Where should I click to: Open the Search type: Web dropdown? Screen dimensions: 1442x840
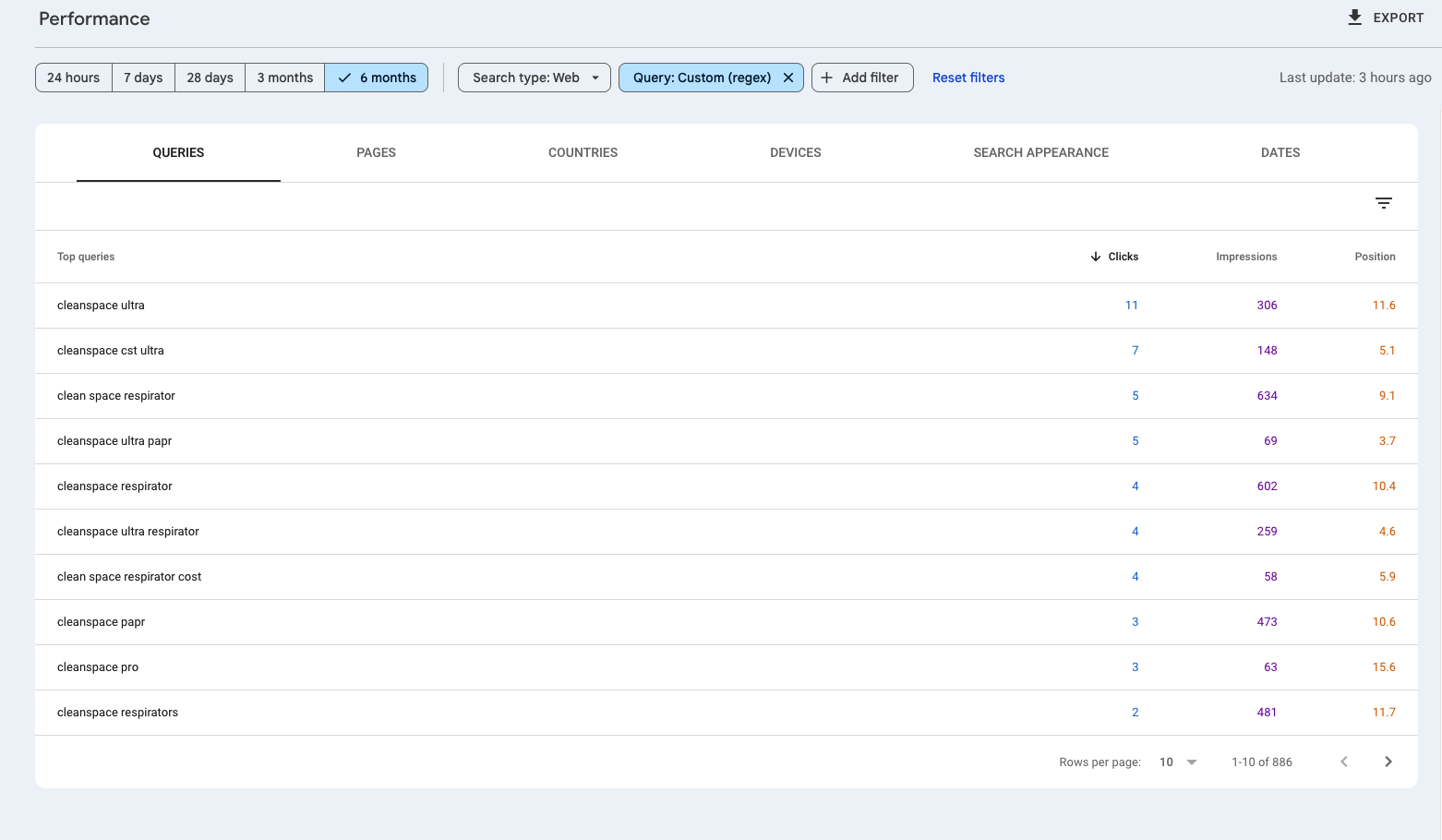click(x=535, y=78)
